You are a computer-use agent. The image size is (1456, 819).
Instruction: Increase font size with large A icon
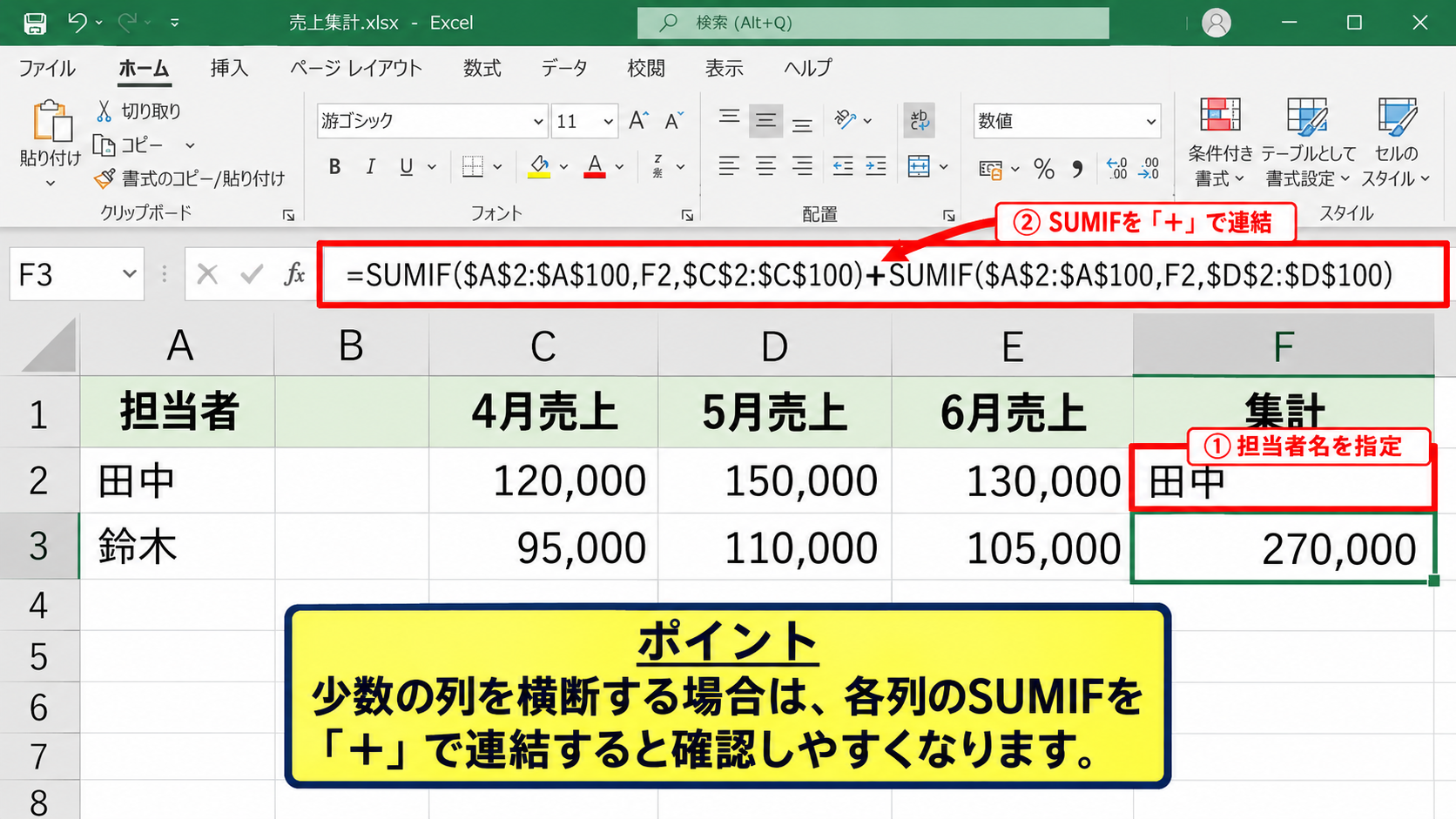[x=638, y=120]
